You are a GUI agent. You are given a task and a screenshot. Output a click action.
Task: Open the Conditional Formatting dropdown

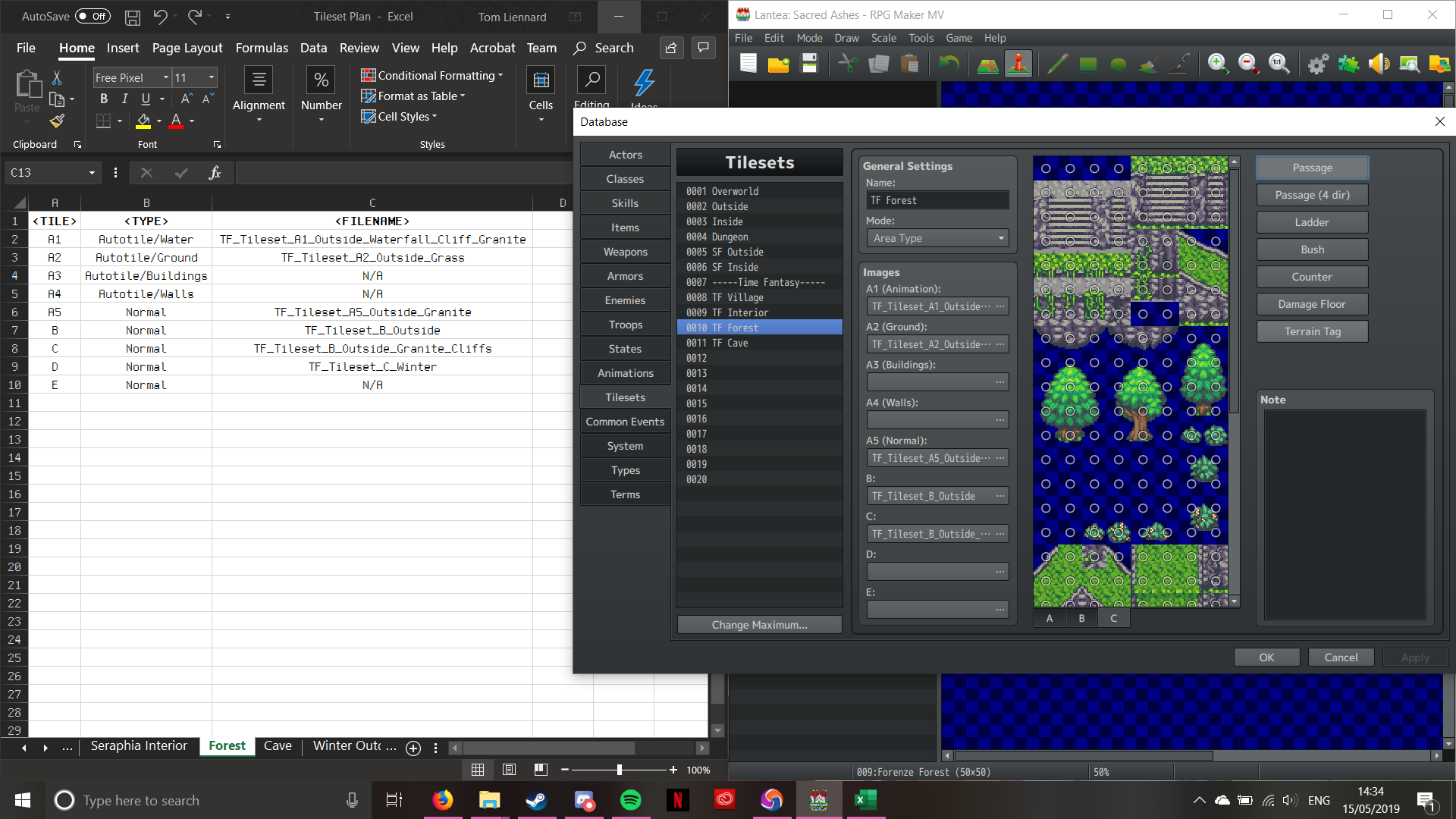432,75
